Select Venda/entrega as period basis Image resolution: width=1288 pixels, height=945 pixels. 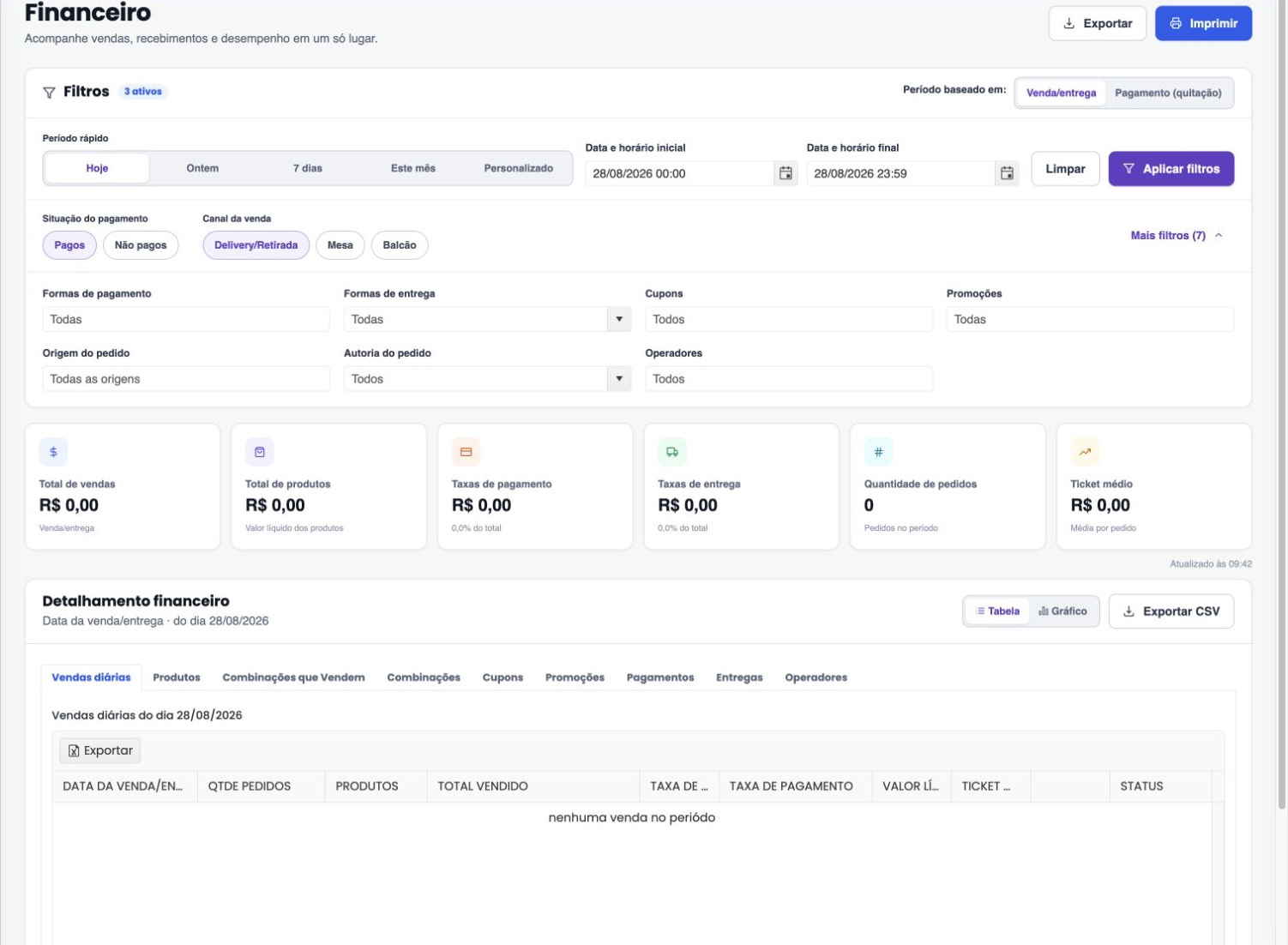click(x=1061, y=93)
